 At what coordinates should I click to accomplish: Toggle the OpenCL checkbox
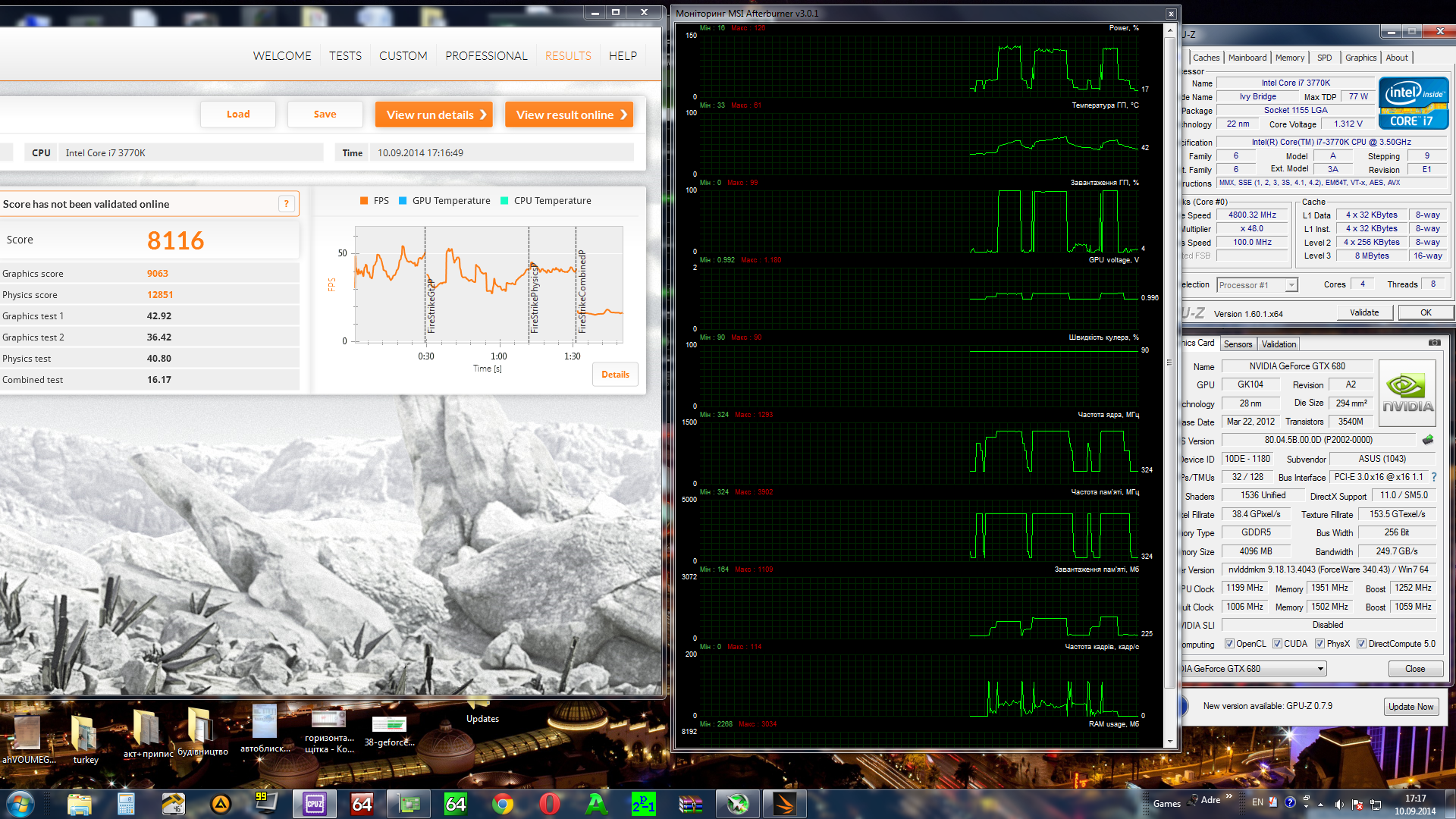click(x=1230, y=644)
